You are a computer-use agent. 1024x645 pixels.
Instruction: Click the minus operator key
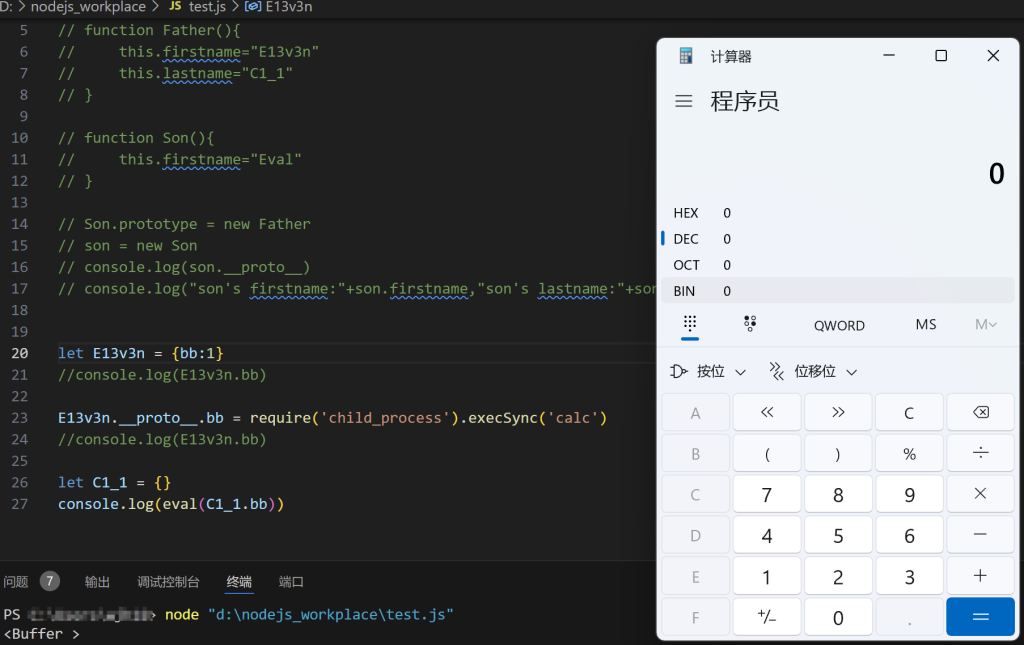pos(980,535)
